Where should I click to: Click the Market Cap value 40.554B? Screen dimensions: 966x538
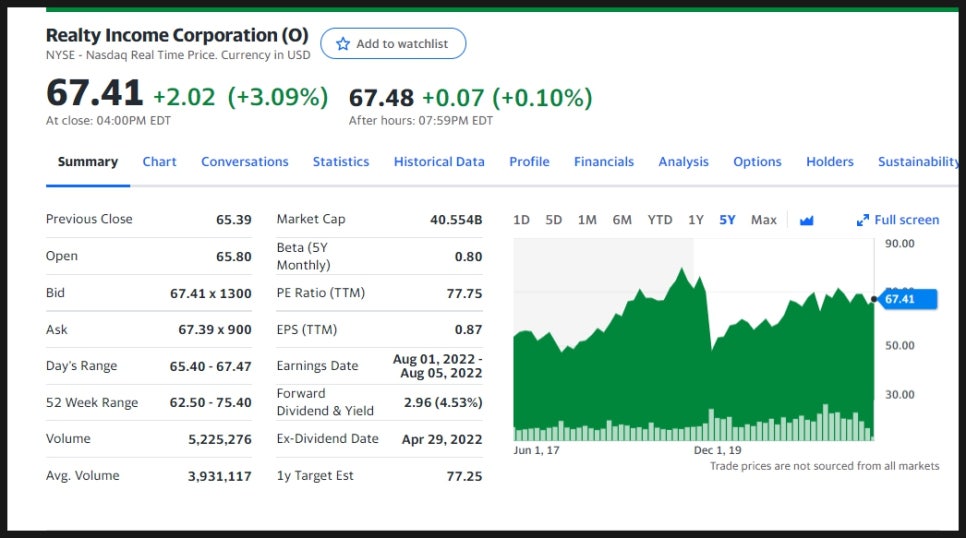(456, 219)
